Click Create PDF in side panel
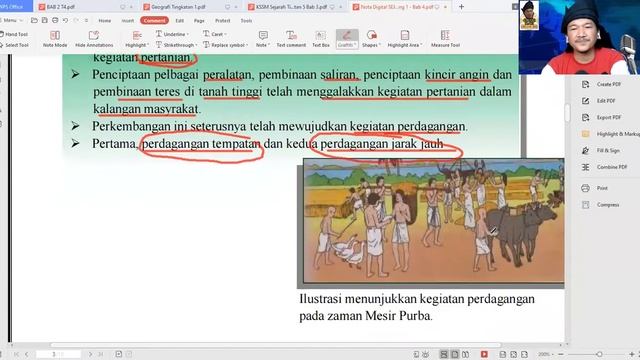Viewport: 640px width, 360px height. (x=602, y=84)
